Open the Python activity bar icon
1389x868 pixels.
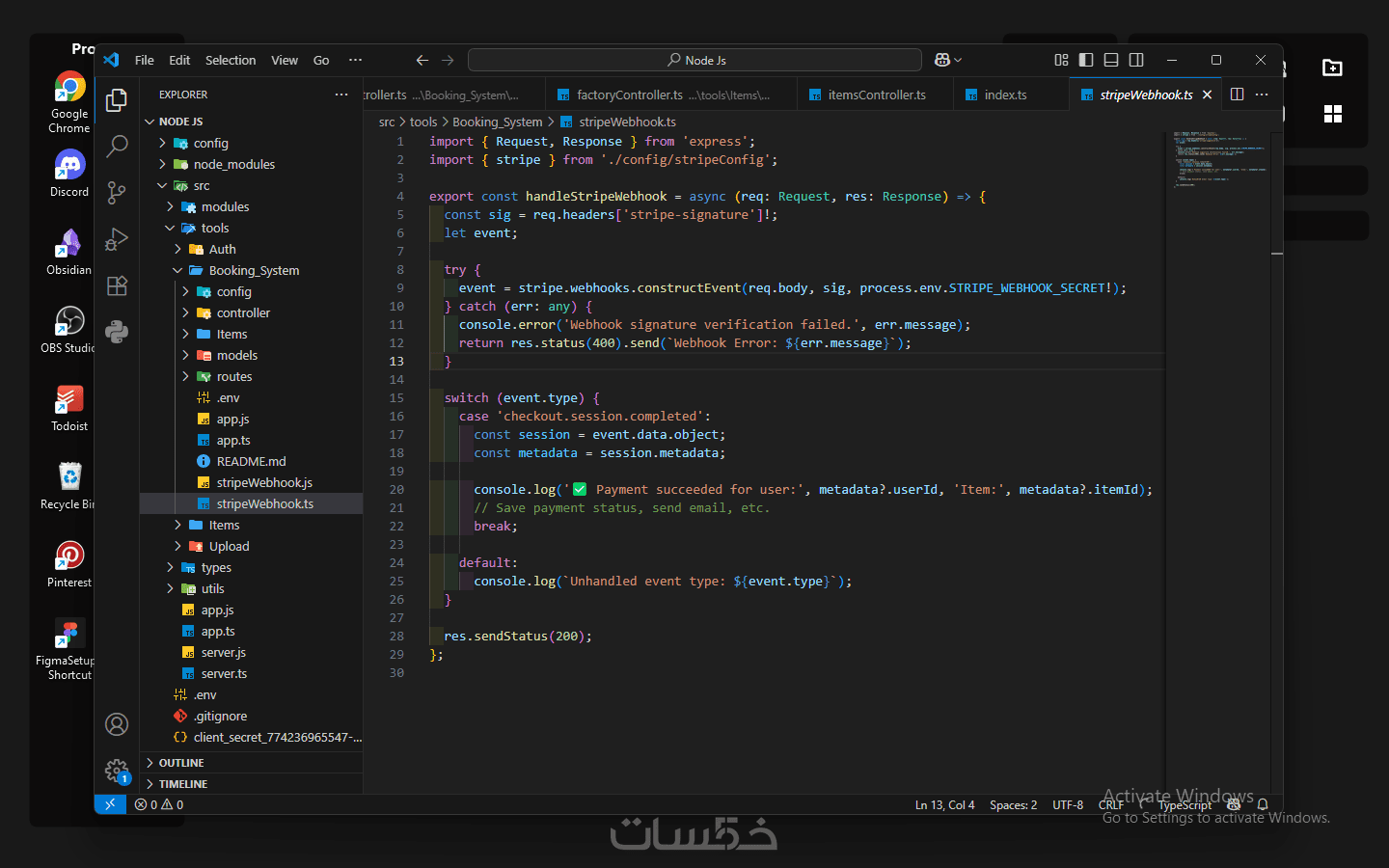click(x=117, y=332)
